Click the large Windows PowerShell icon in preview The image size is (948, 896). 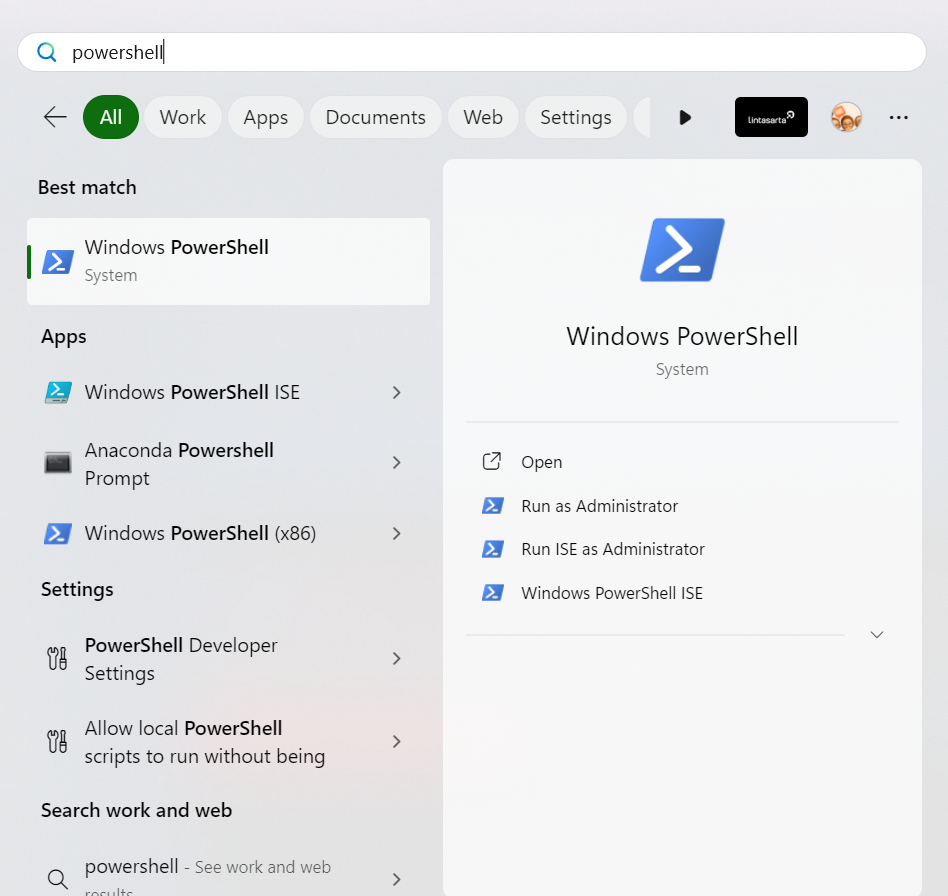pos(682,250)
